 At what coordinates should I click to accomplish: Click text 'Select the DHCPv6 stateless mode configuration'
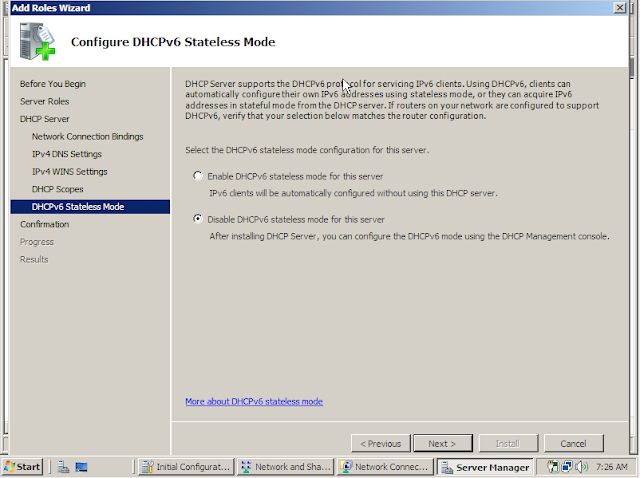[x=307, y=150]
